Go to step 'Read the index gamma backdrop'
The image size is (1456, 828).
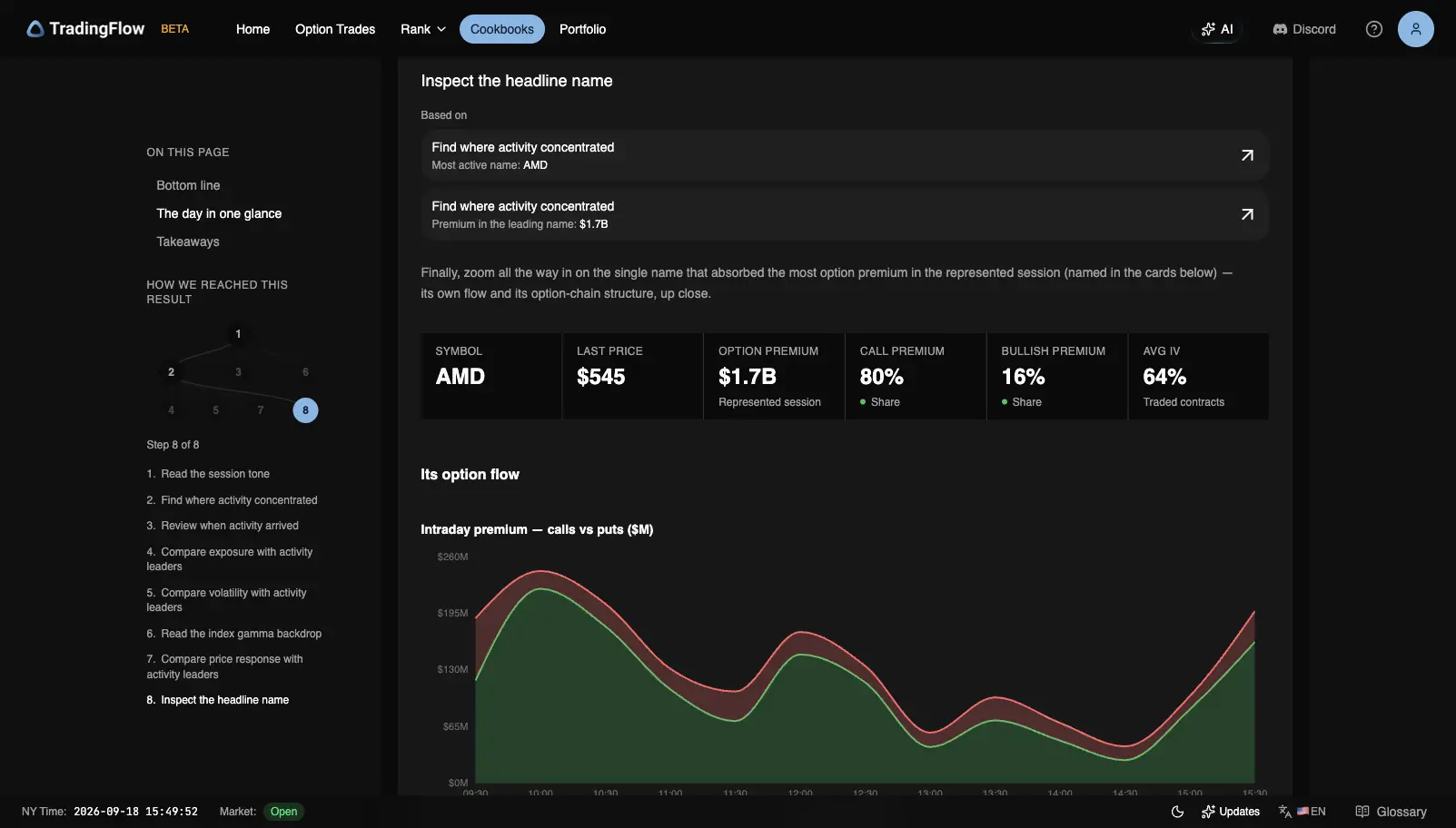[233, 634]
